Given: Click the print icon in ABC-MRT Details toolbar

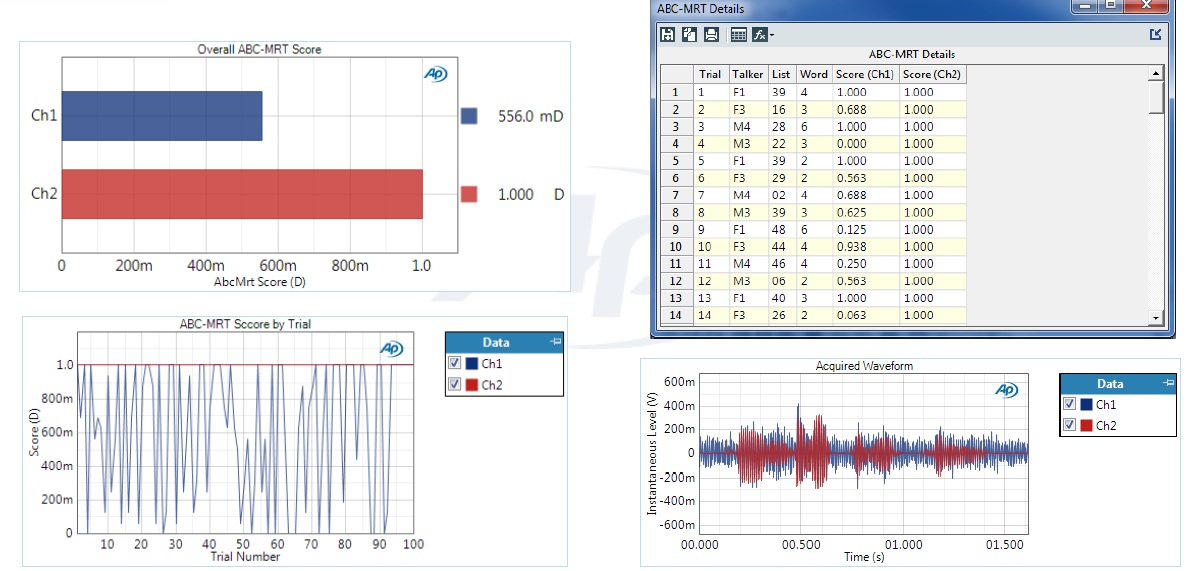Looking at the screenshot, I should pos(711,35).
